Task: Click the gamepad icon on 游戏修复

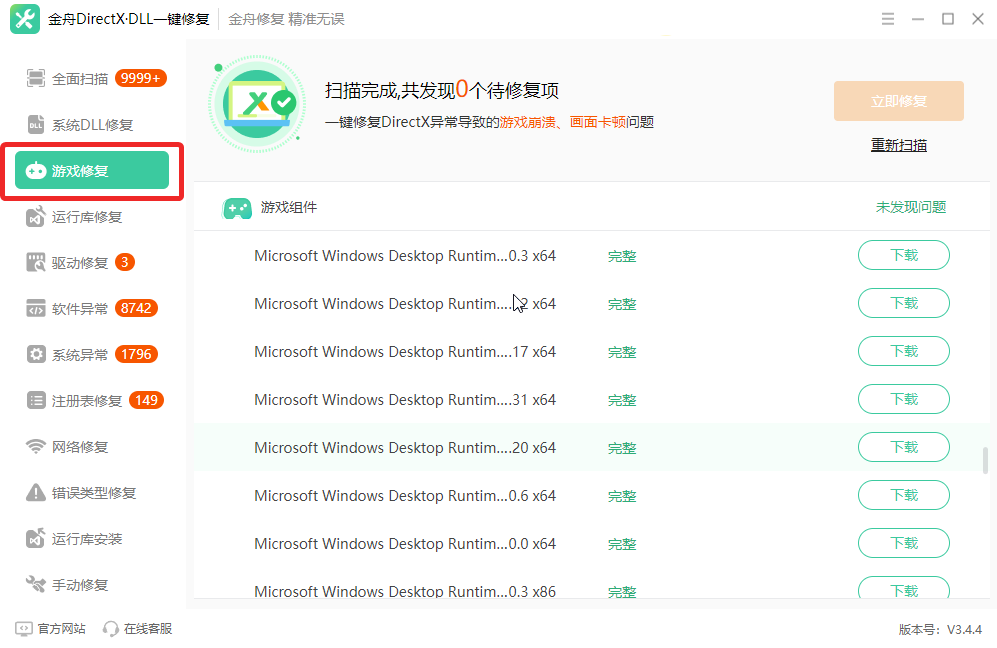Action: coord(36,170)
